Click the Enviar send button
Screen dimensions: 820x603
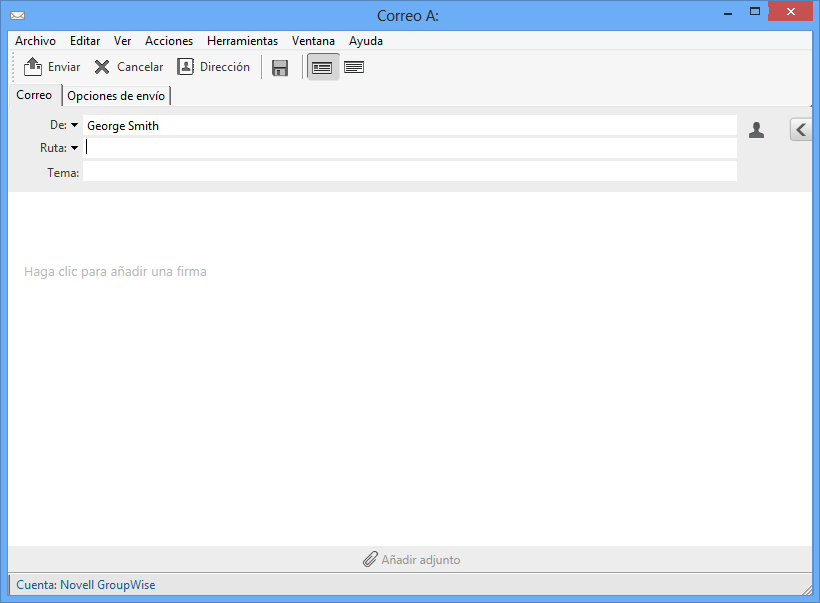point(52,67)
